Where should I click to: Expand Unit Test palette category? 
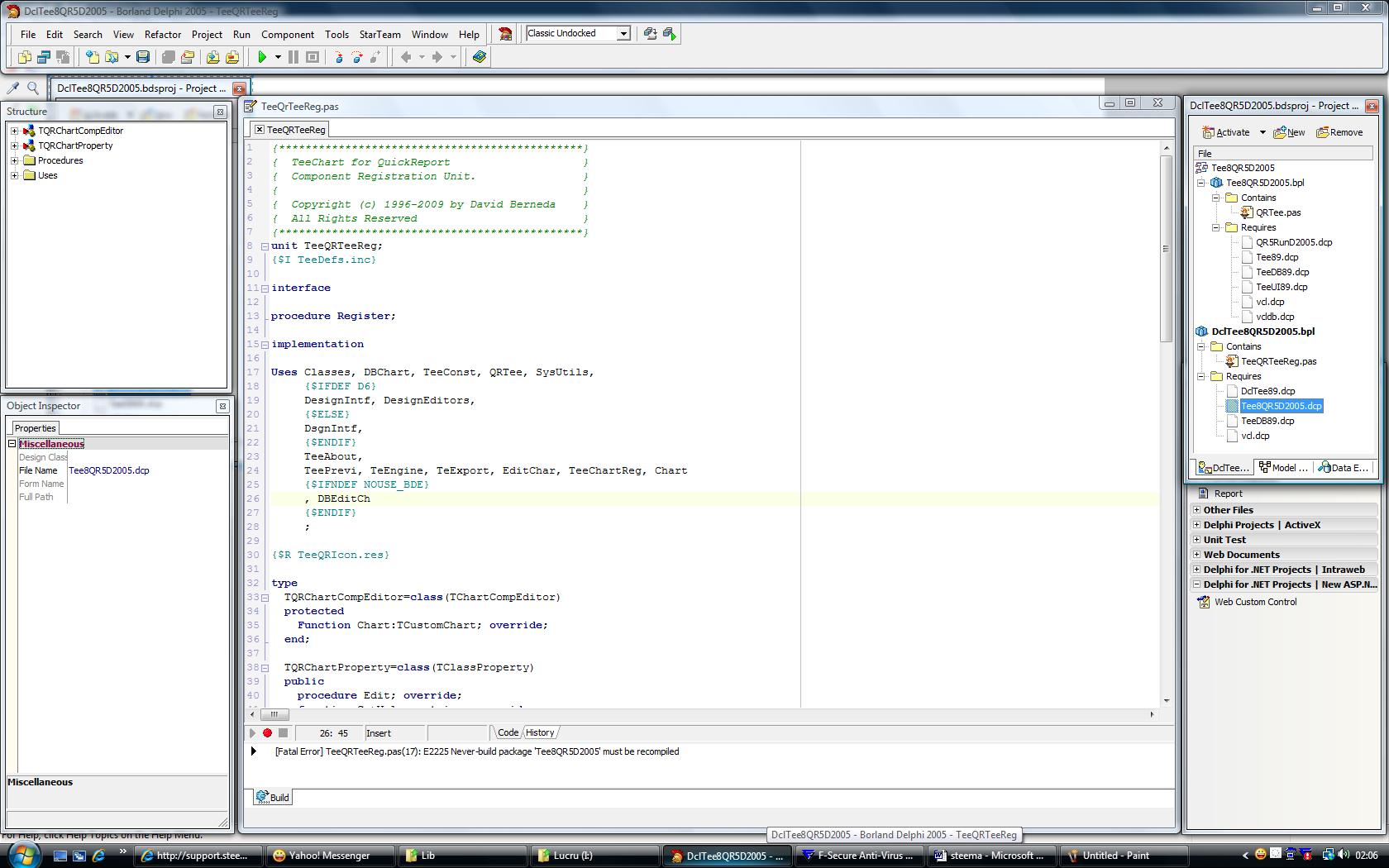click(x=1196, y=540)
